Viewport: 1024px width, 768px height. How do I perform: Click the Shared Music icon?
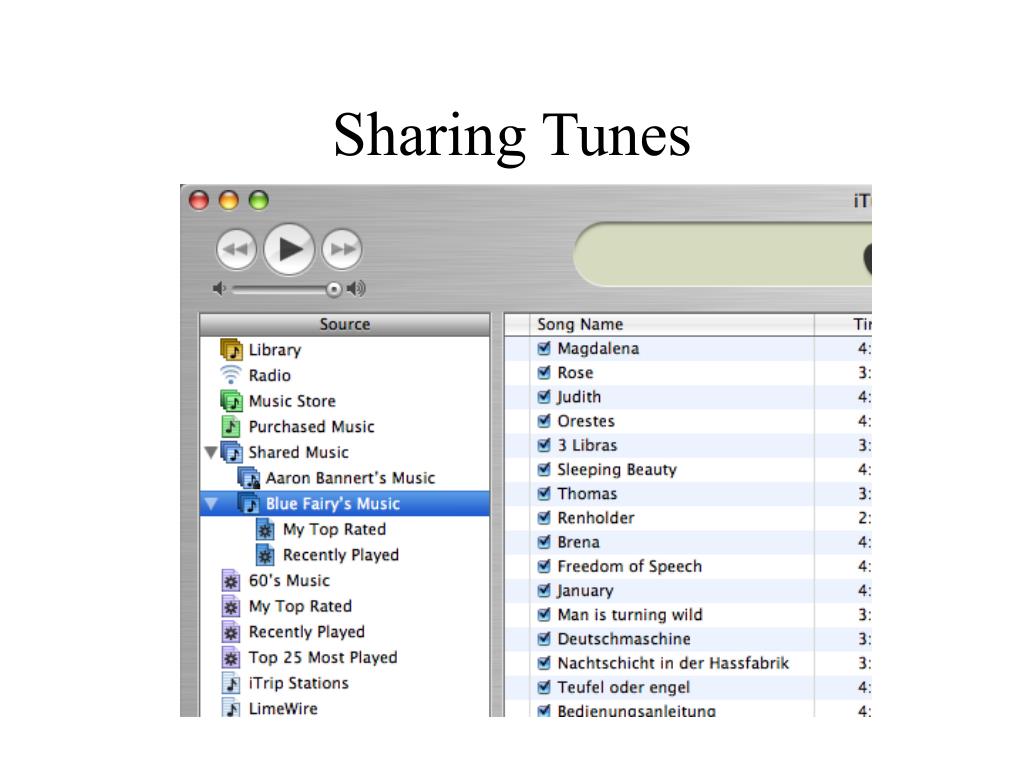[232, 452]
